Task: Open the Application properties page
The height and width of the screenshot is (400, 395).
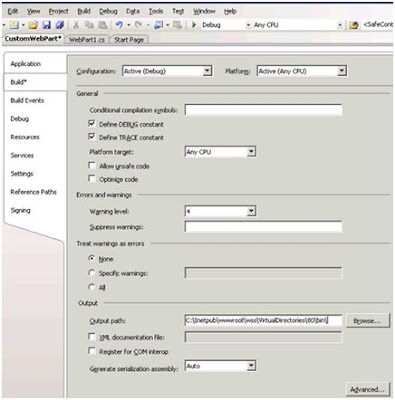Action: tap(26, 64)
